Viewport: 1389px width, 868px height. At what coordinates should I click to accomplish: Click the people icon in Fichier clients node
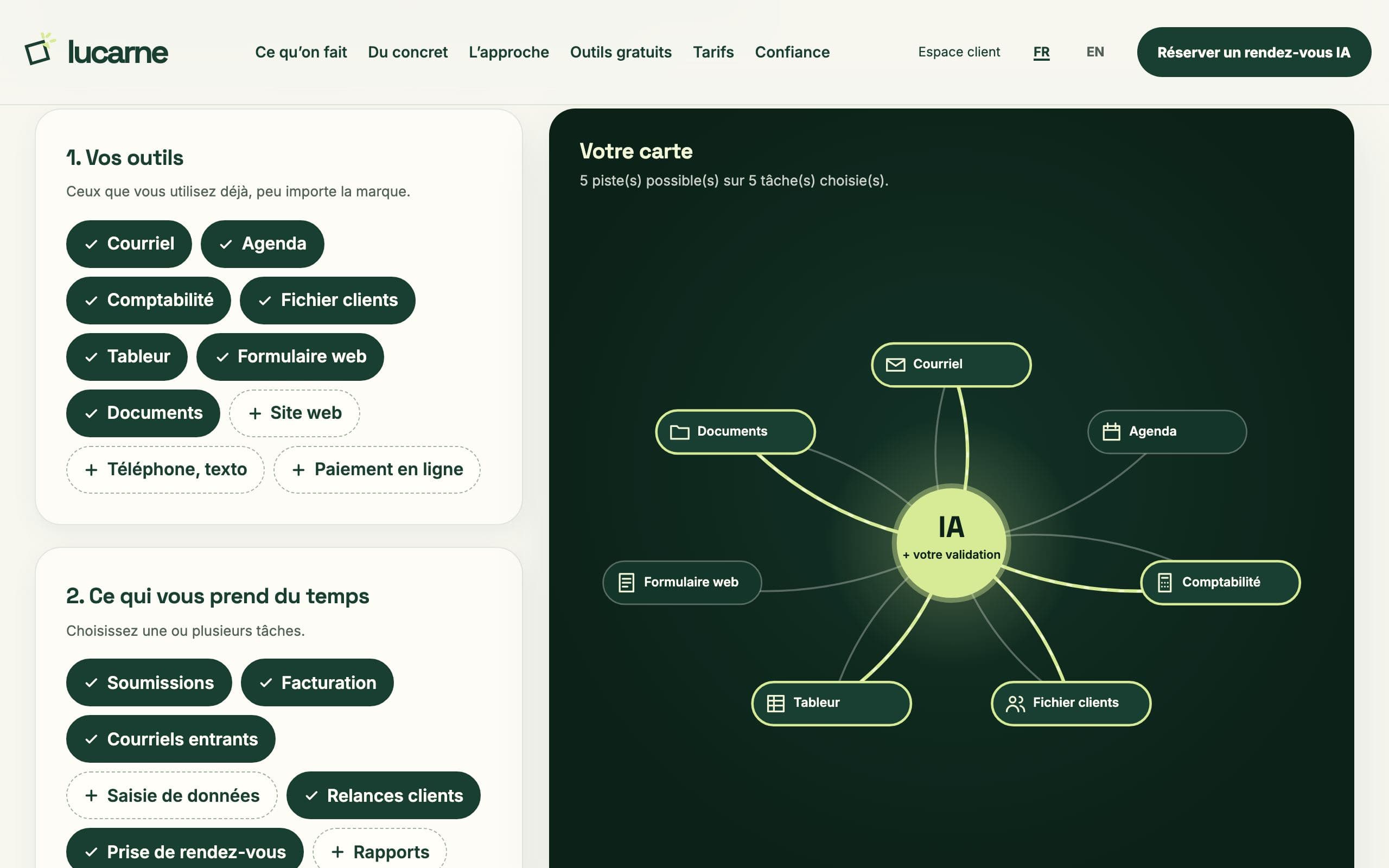[1015, 703]
